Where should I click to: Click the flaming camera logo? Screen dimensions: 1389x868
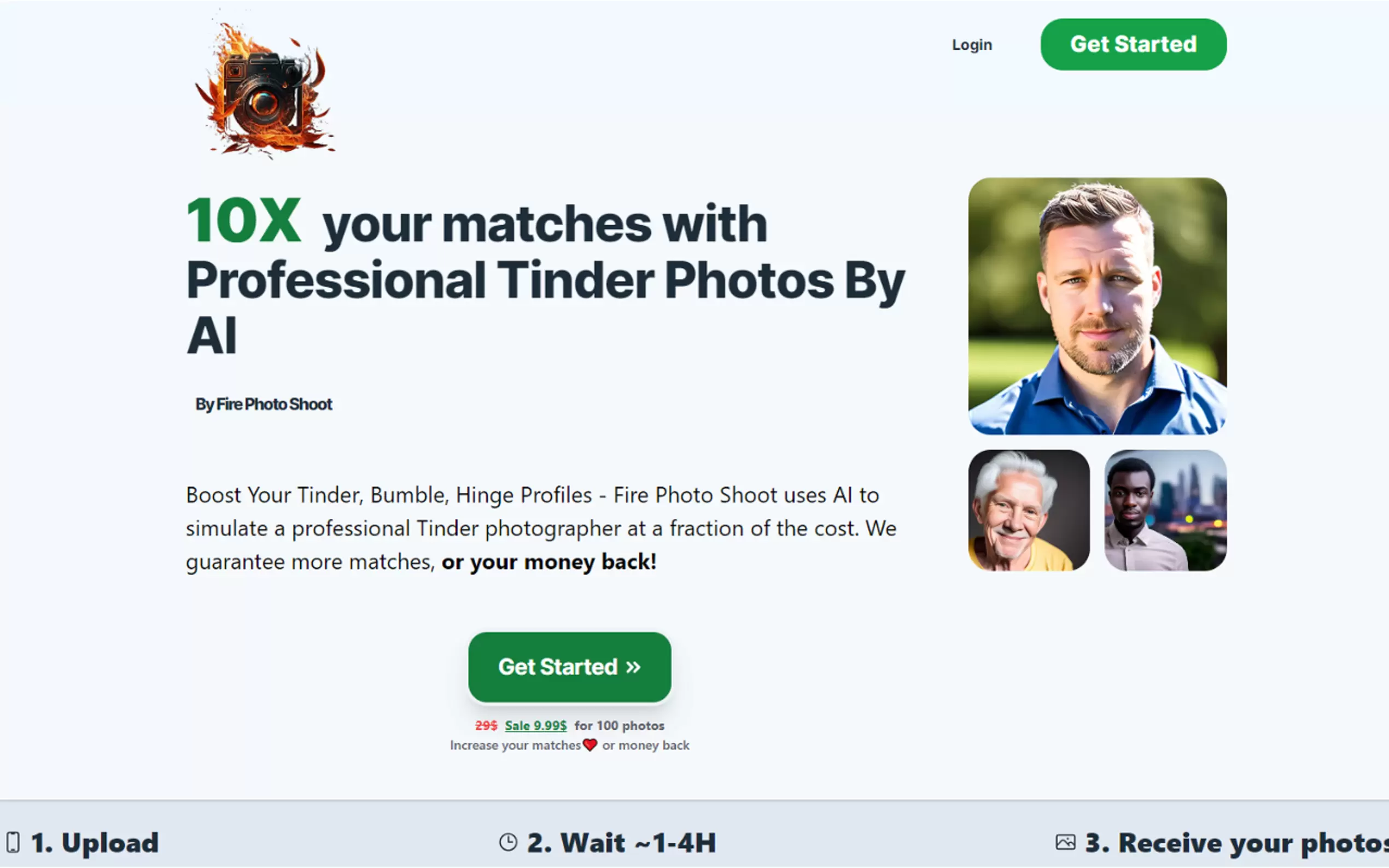(264, 87)
